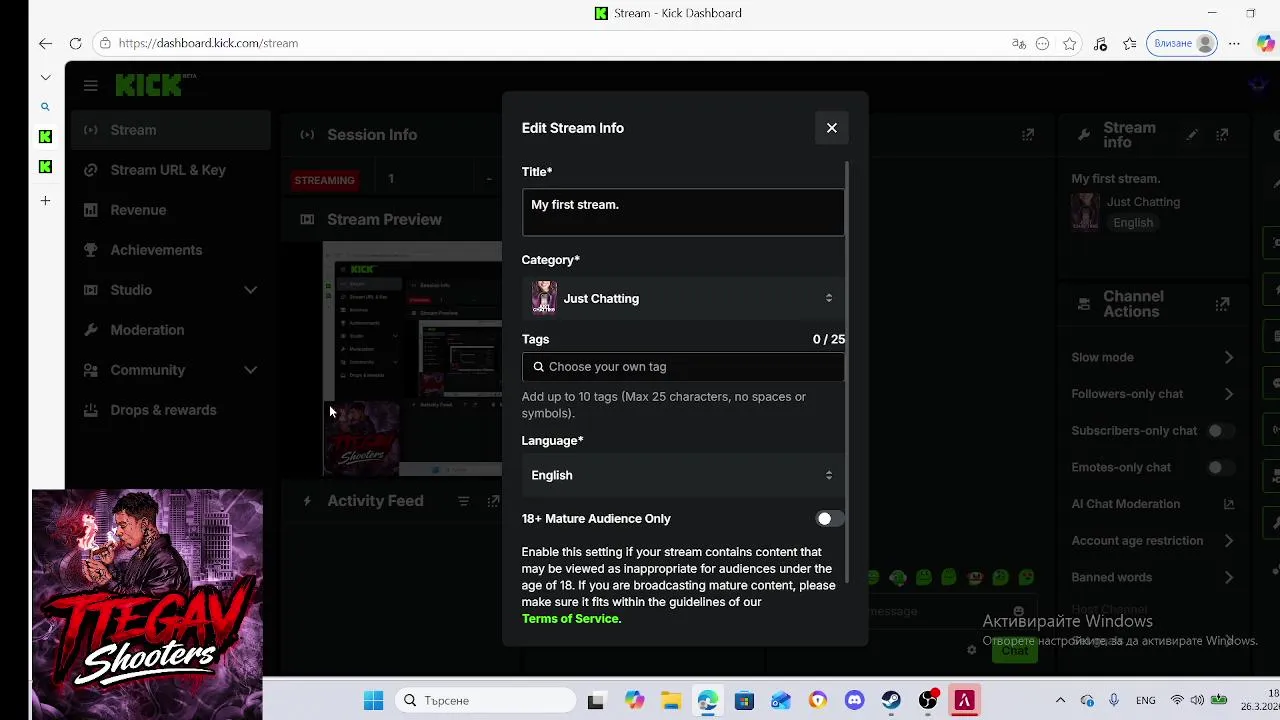Click the Activity Feed filter icon
The image size is (1280, 720).
point(463,501)
